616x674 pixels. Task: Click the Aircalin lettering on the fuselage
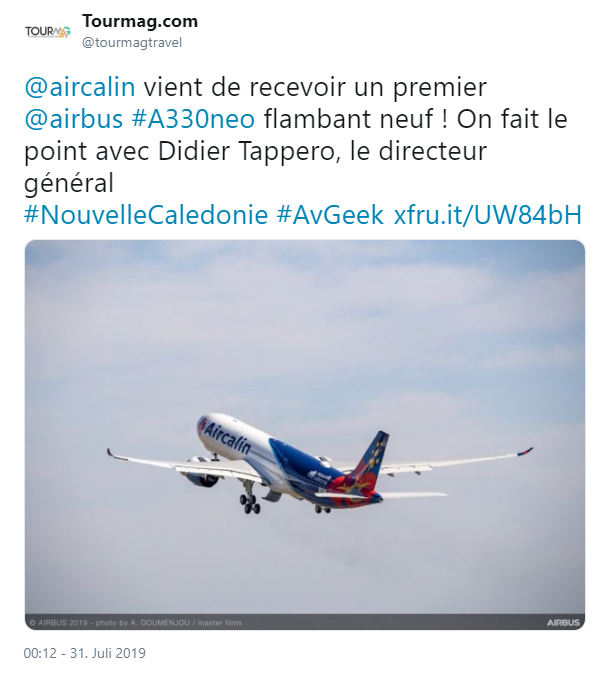[x=227, y=437]
